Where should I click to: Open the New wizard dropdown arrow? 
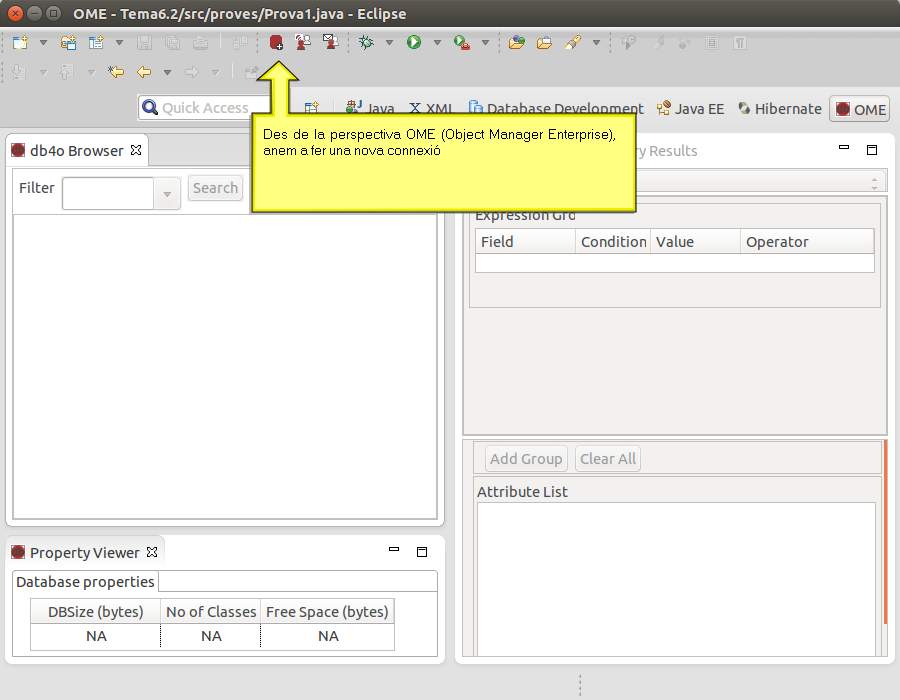[43, 42]
